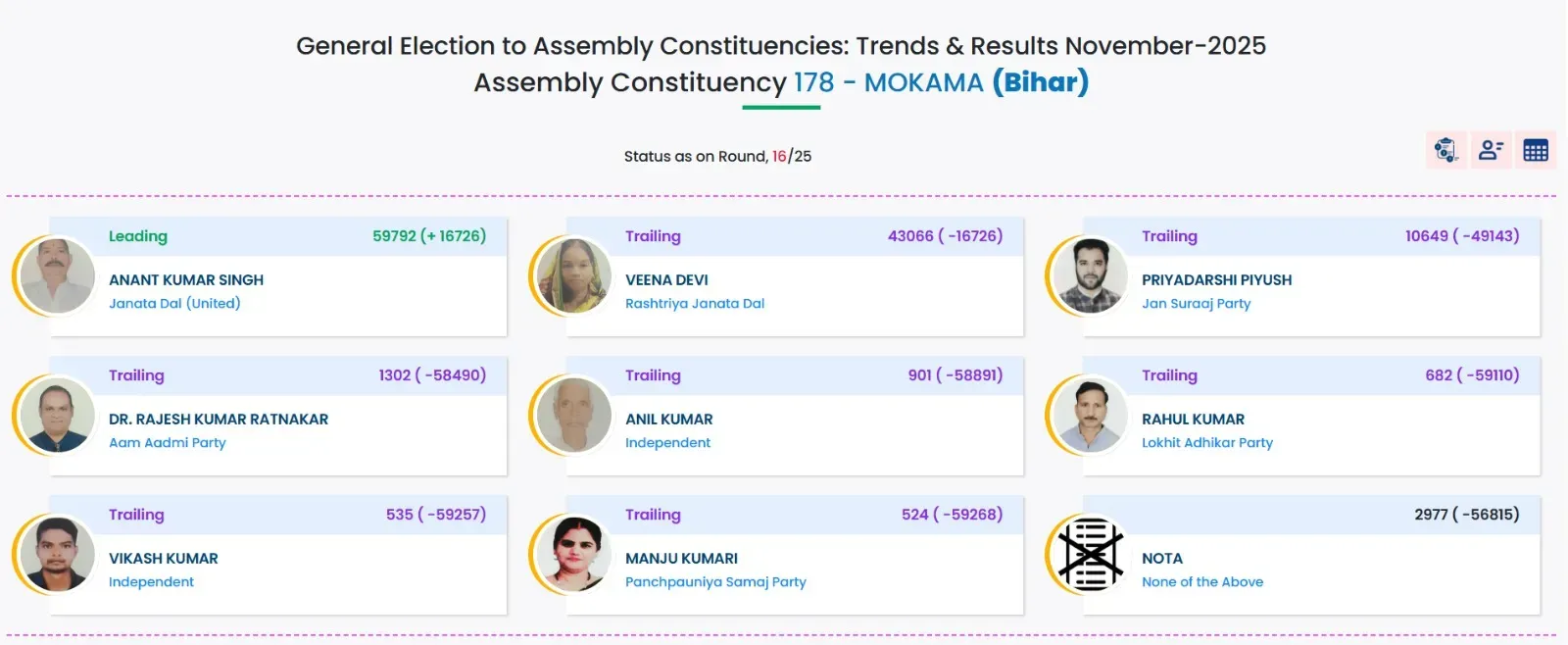Click the MOKAMA constituency title
This screenshot has height=645, width=1568.
point(923,82)
